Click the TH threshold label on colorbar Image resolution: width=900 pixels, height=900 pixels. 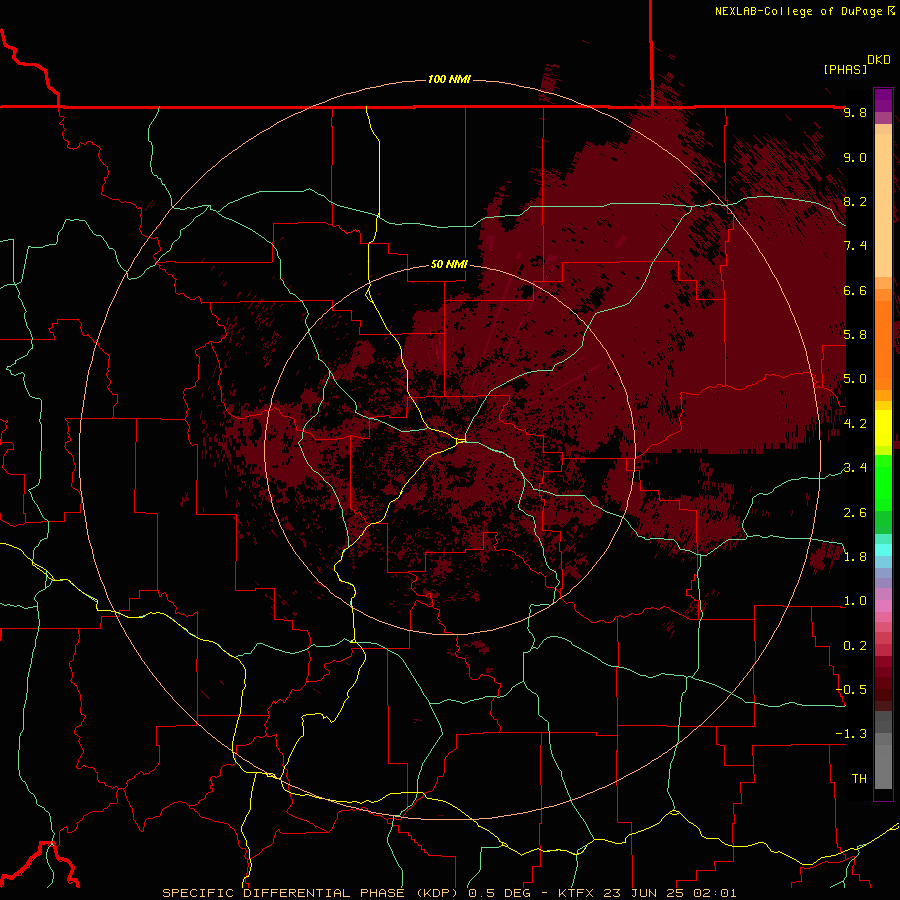(859, 779)
